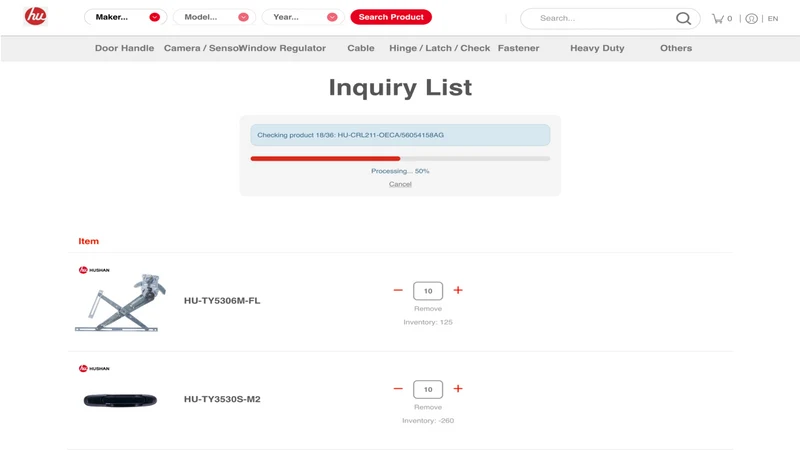This screenshot has width=800, height=450.
Task: Open the Year dropdown
Action: point(303,17)
